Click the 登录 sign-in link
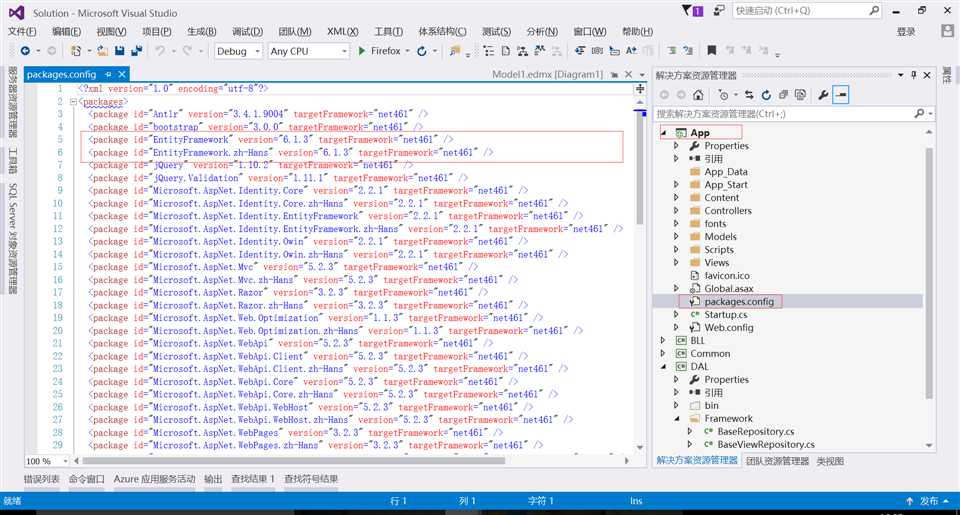The image size is (960, 515). tap(906, 32)
